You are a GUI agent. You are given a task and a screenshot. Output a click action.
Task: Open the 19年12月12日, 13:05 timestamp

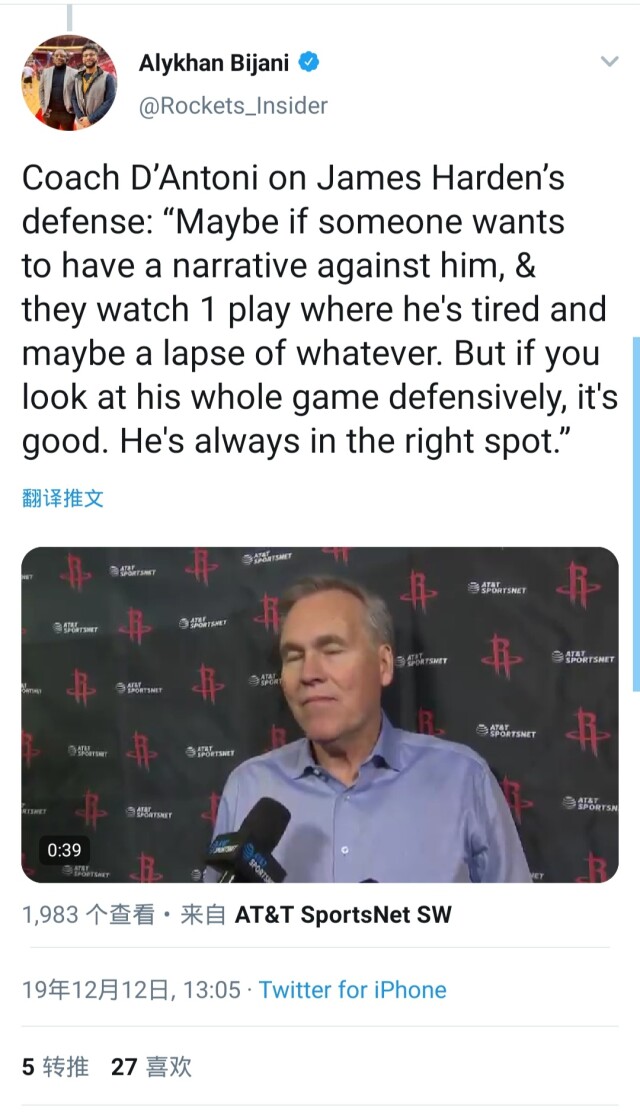pyautogui.click(x=131, y=989)
